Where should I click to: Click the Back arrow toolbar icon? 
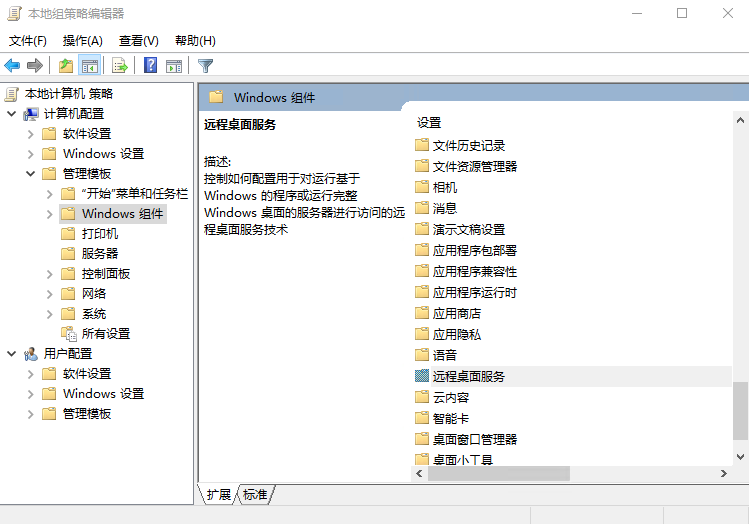(12, 66)
